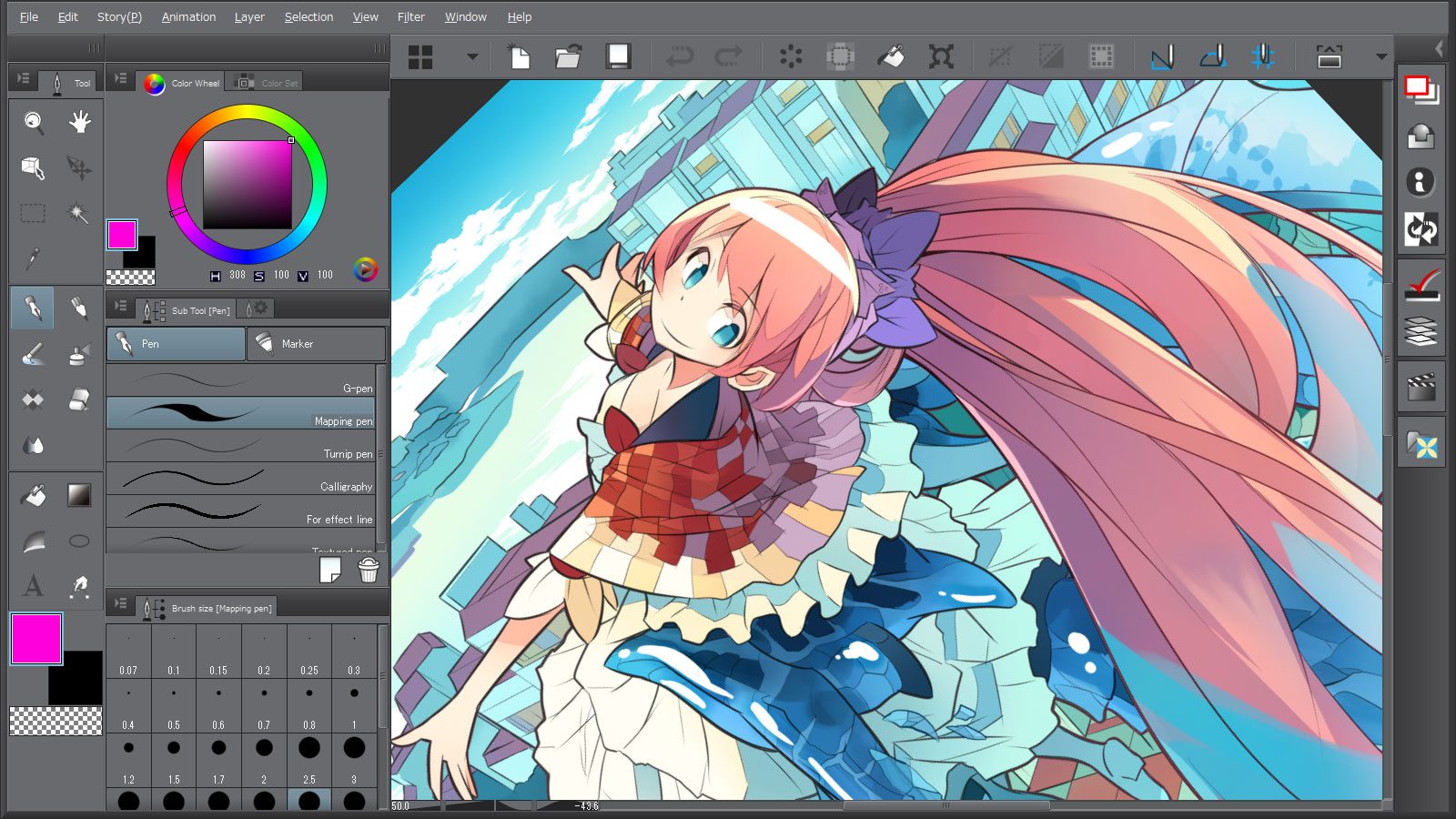Expand command bar overflow arrow at right end
The width and height of the screenshot is (1456, 819).
pos(1380,57)
